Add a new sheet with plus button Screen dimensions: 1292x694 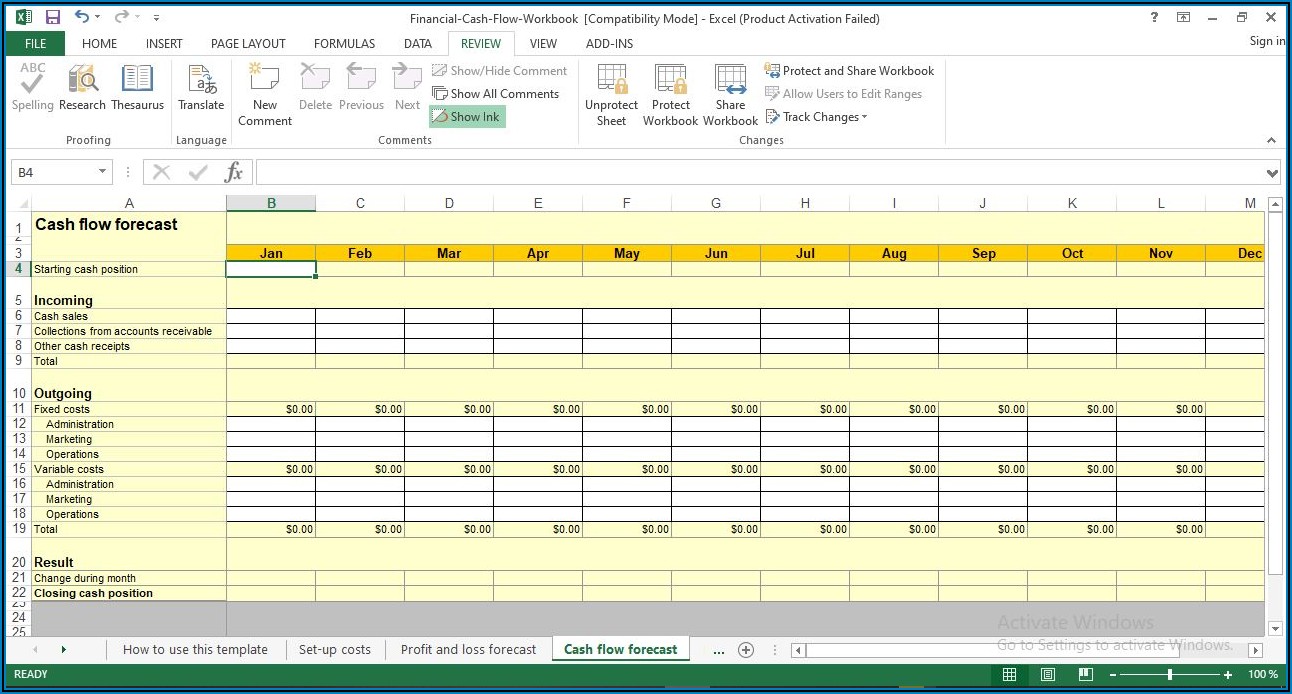click(x=745, y=650)
